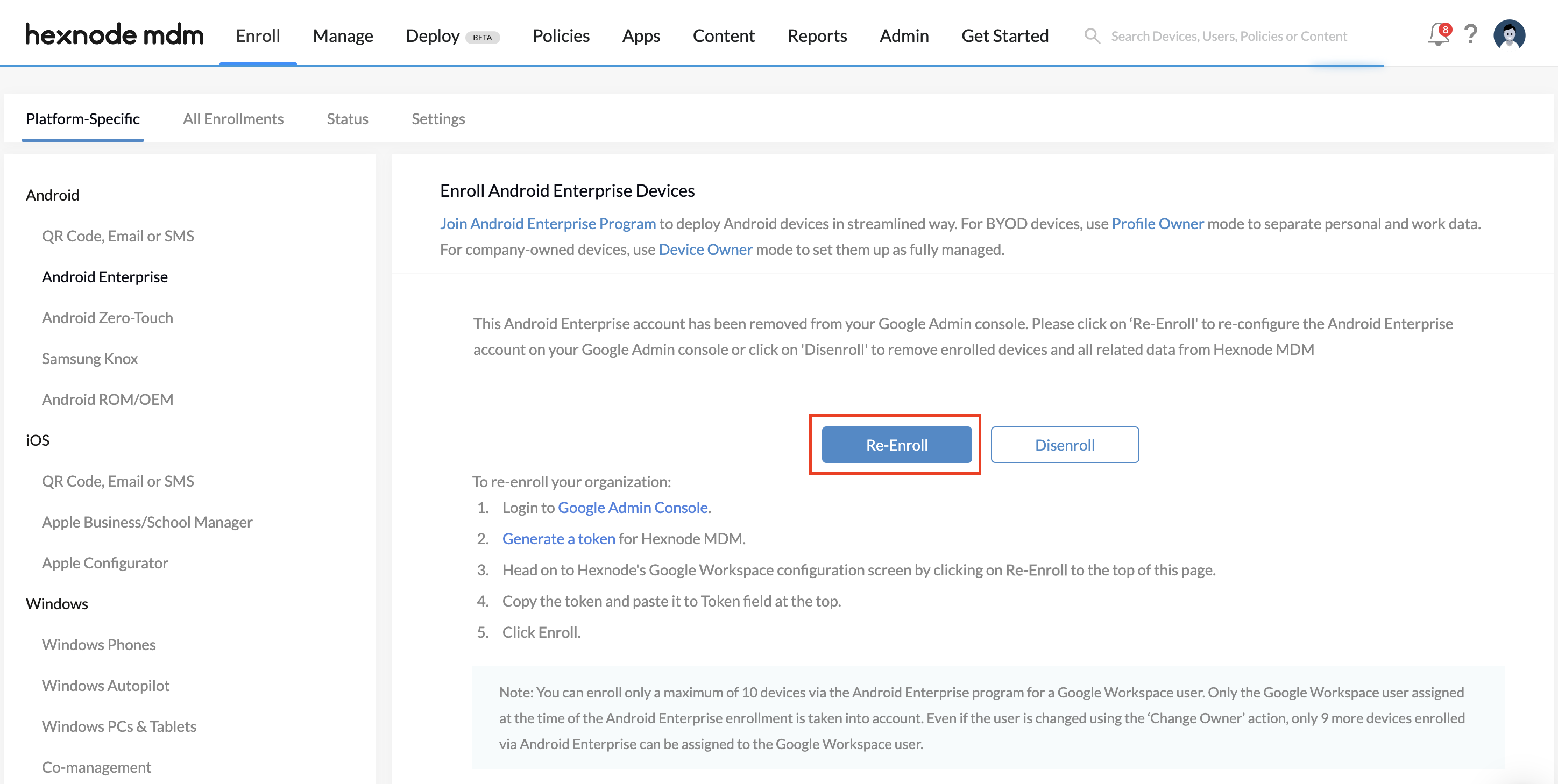The width and height of the screenshot is (1558, 784).
Task: Select Windows PCs & Tablets
Action: pyautogui.click(x=118, y=726)
